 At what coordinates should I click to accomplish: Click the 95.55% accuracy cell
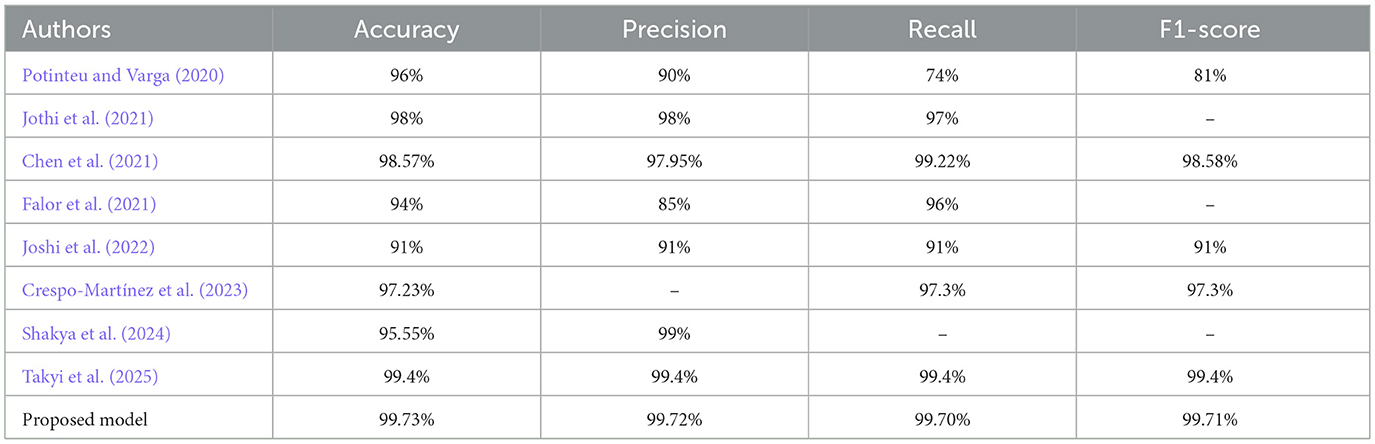tap(406, 334)
